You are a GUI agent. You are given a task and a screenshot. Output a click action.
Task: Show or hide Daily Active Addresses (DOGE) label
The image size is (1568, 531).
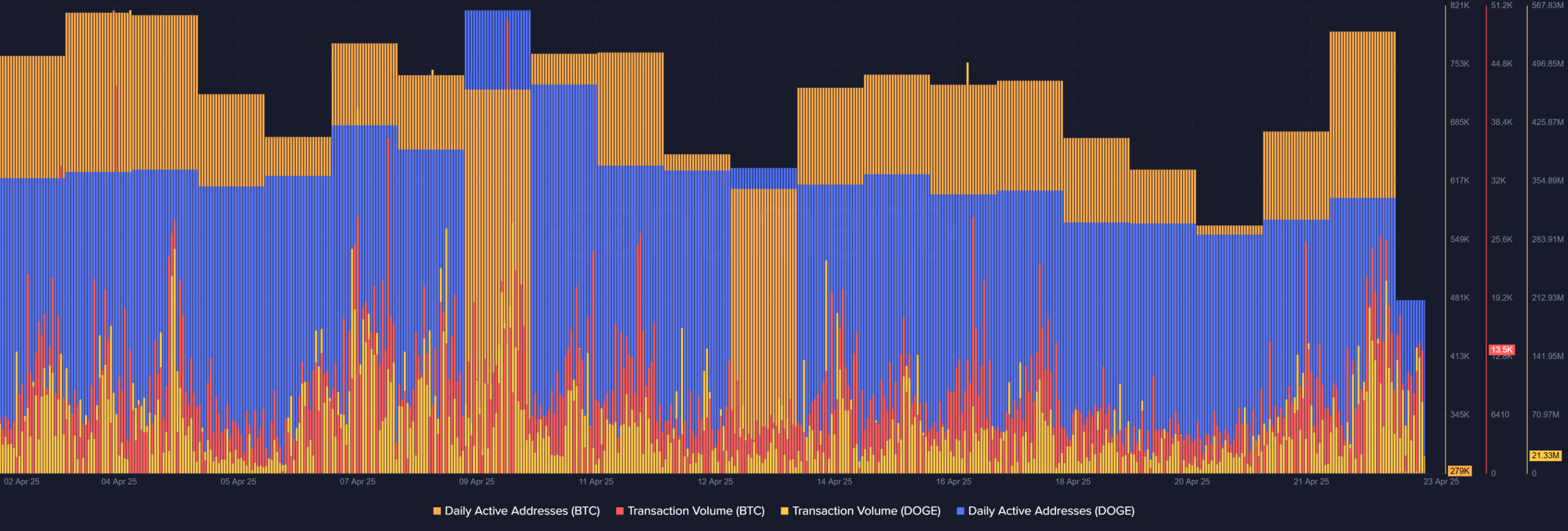point(1051,511)
